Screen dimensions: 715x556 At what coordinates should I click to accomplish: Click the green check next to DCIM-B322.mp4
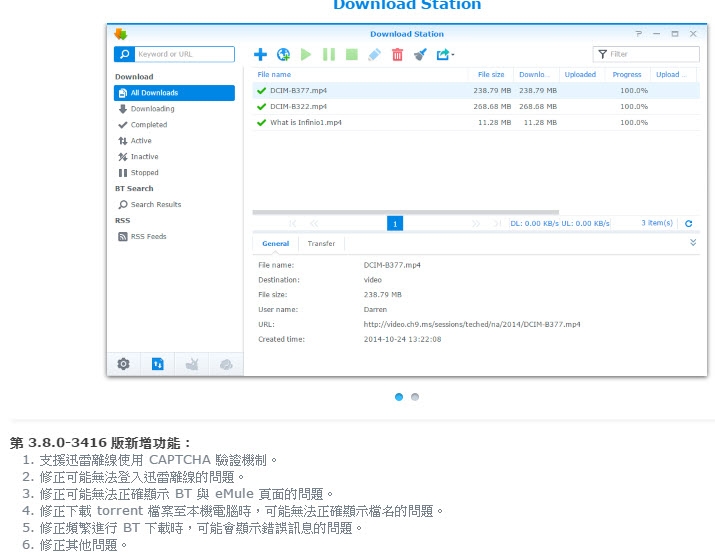[x=261, y=106]
